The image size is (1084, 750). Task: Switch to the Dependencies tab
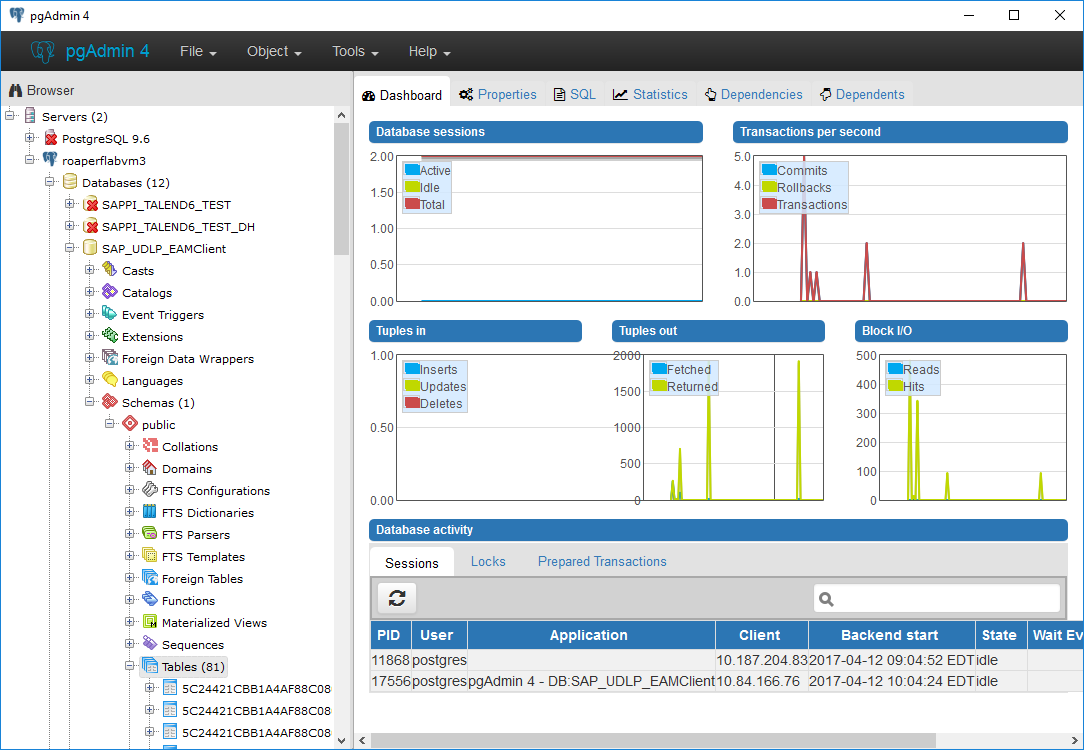(x=754, y=95)
